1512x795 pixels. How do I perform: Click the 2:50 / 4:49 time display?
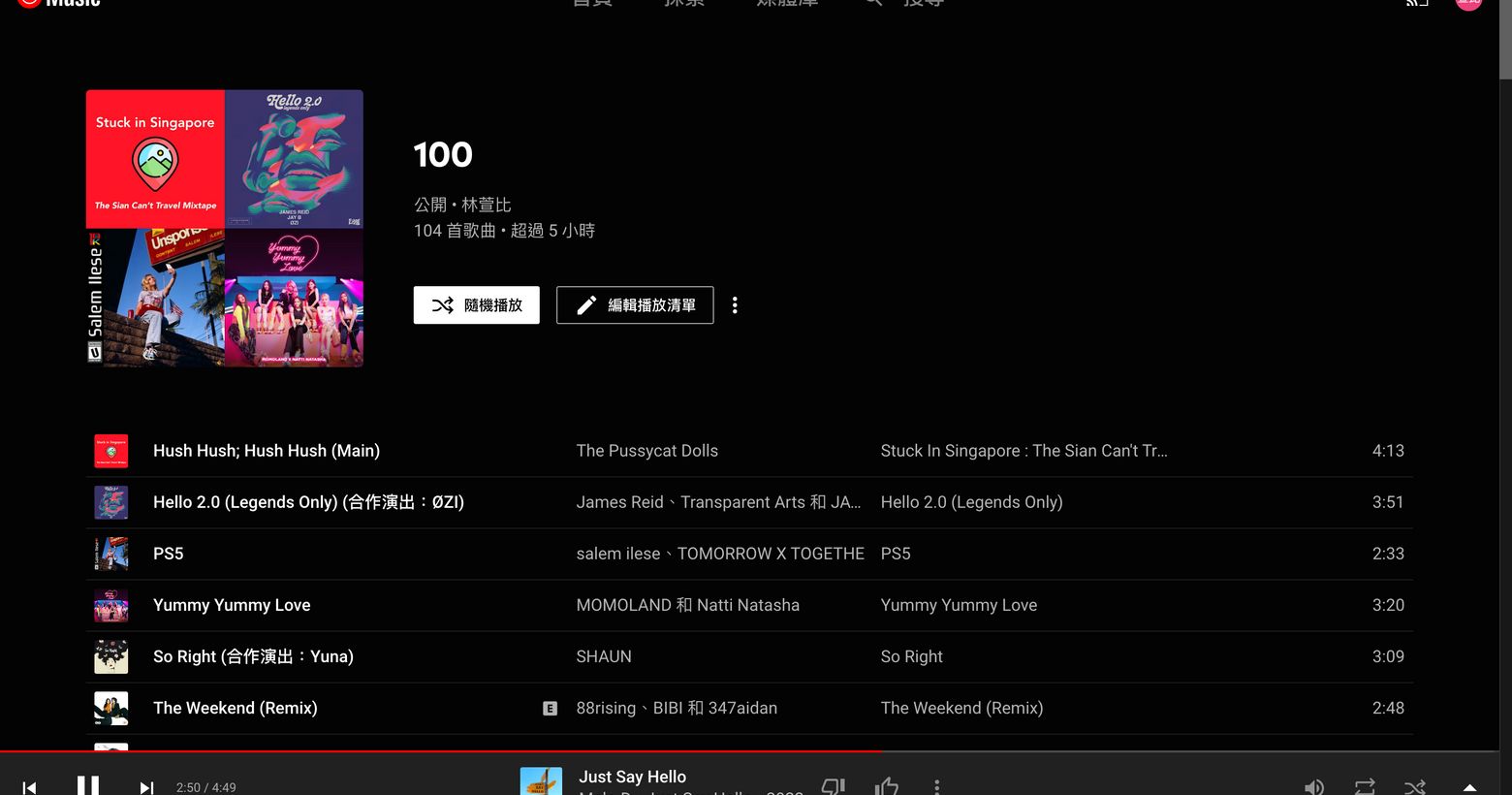[206, 787]
